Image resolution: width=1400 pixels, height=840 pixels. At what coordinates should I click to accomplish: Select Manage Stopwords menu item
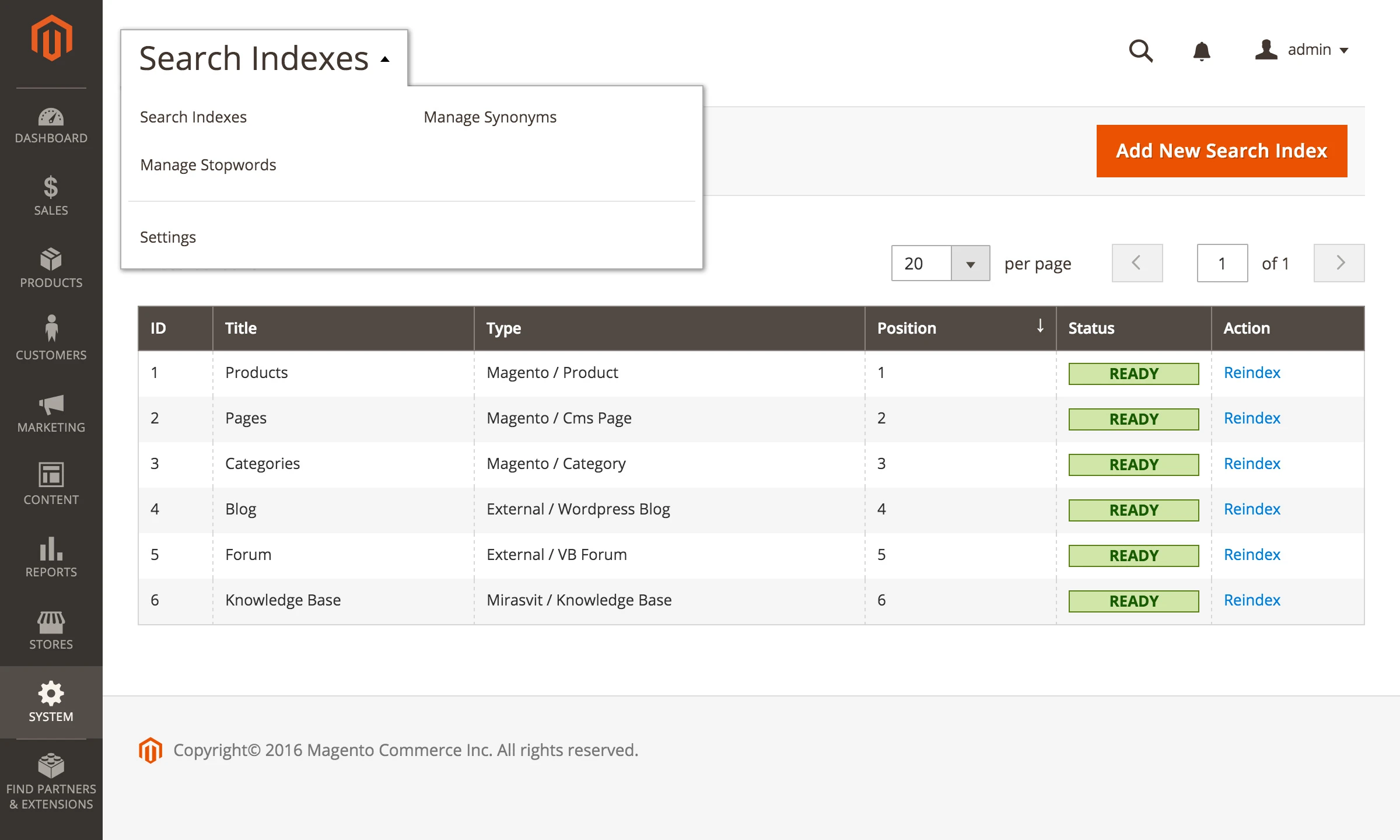click(x=208, y=165)
